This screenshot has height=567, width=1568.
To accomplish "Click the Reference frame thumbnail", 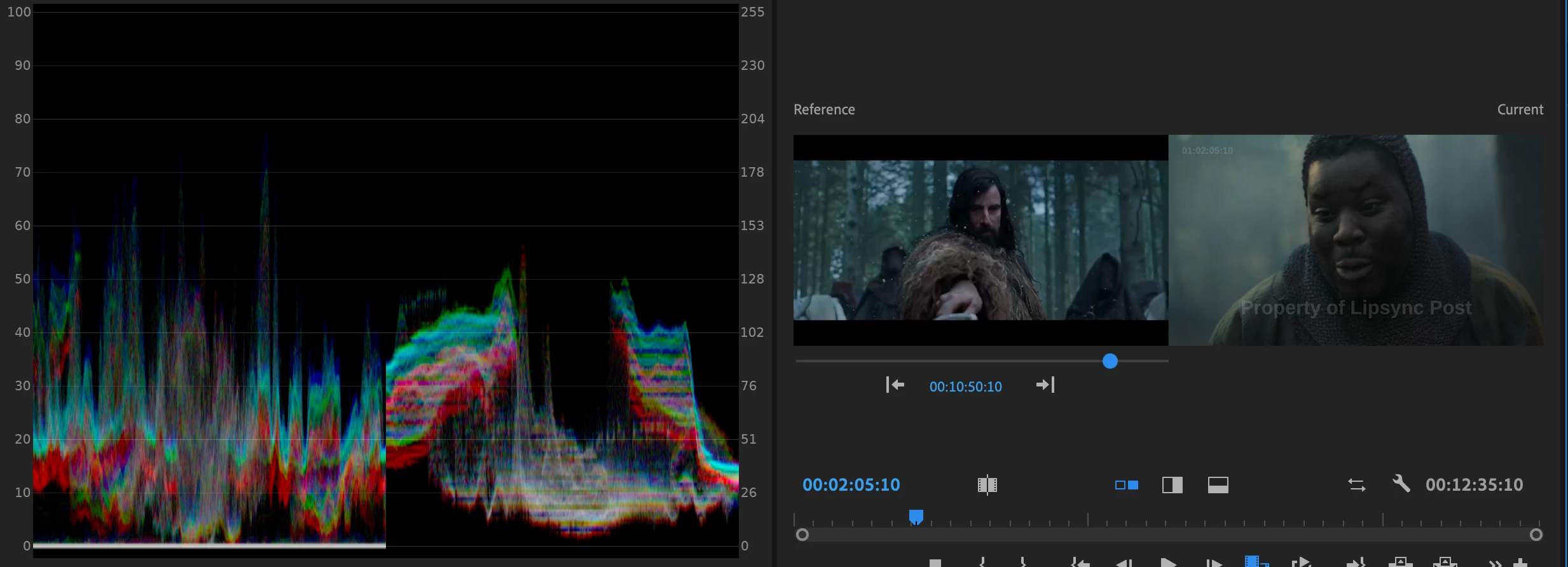I will (980, 240).
